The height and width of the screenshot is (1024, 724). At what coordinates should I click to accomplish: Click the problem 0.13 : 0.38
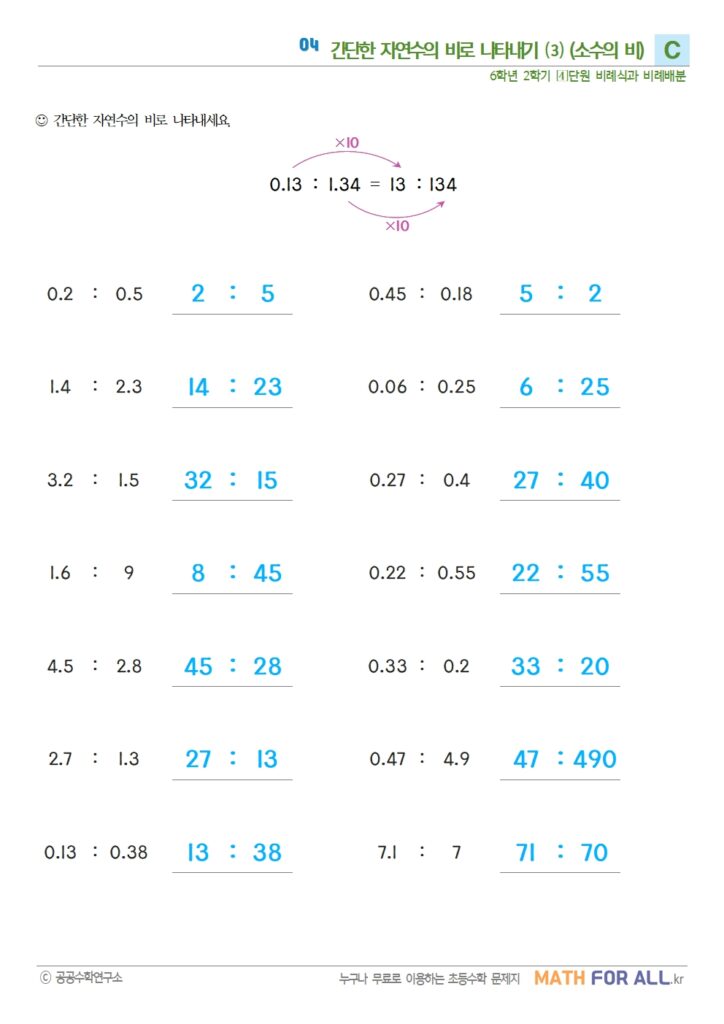coord(94,853)
